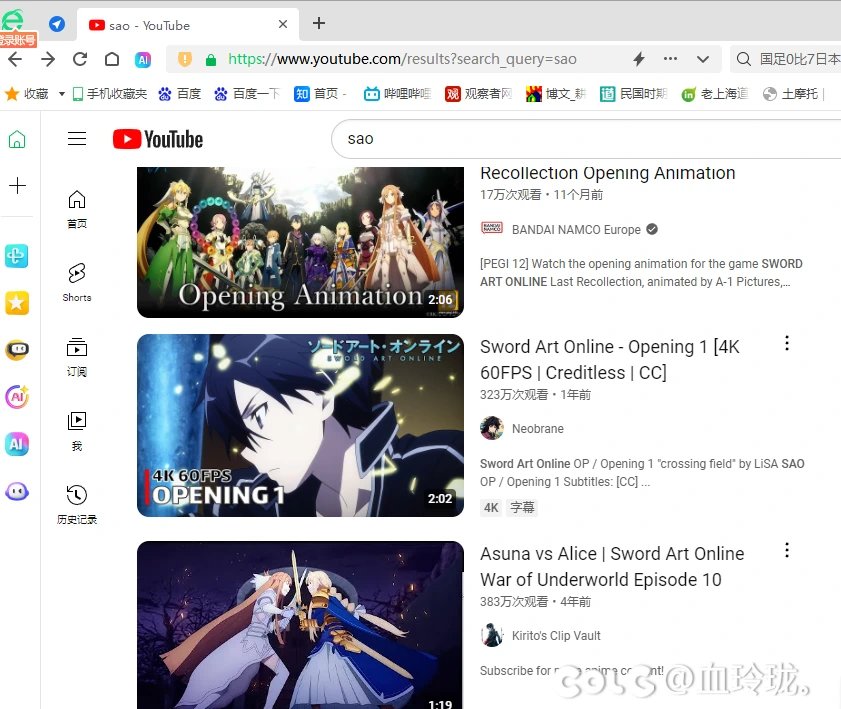Screen dimensions: 841x709
Task: Open the yellow chat-bubble face app in sidebar
Action: pyautogui.click(x=17, y=350)
